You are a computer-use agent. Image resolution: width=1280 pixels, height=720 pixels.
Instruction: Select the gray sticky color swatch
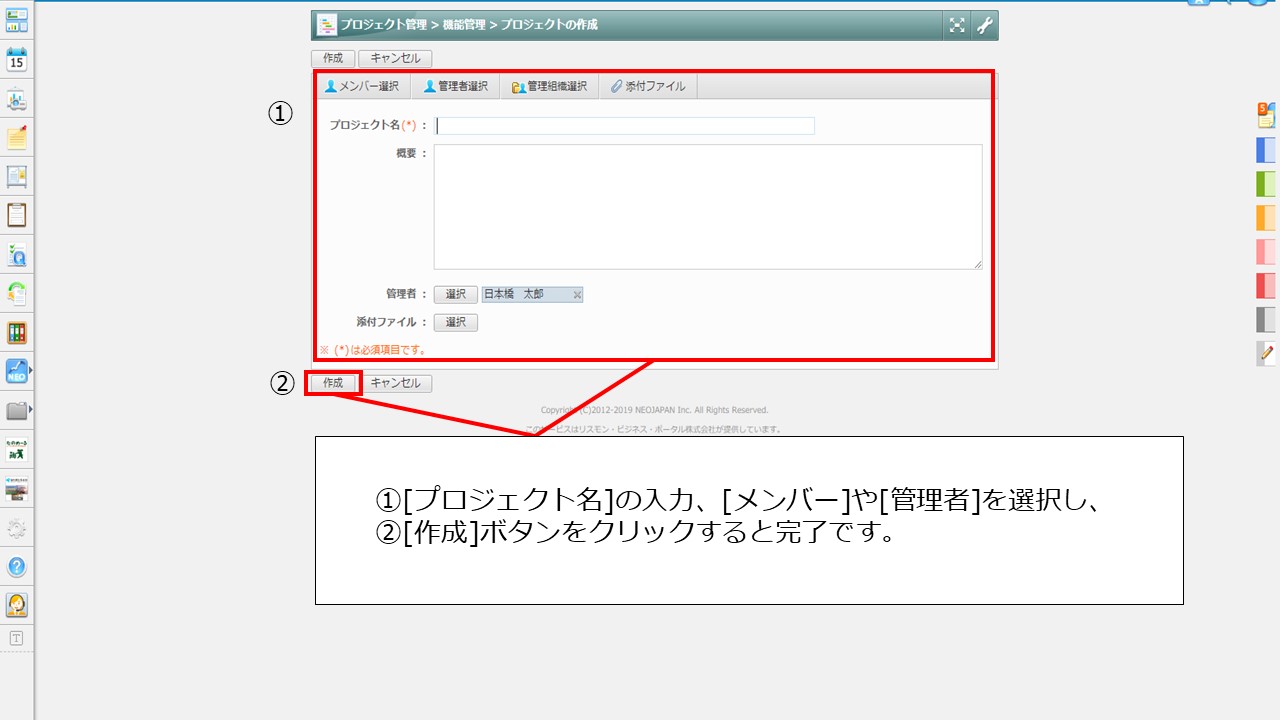(x=1266, y=320)
